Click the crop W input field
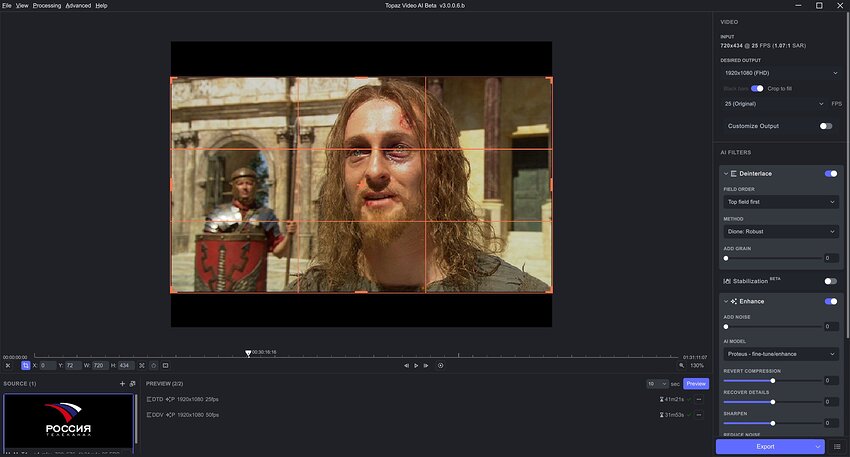The width and height of the screenshot is (850, 457). [99, 365]
